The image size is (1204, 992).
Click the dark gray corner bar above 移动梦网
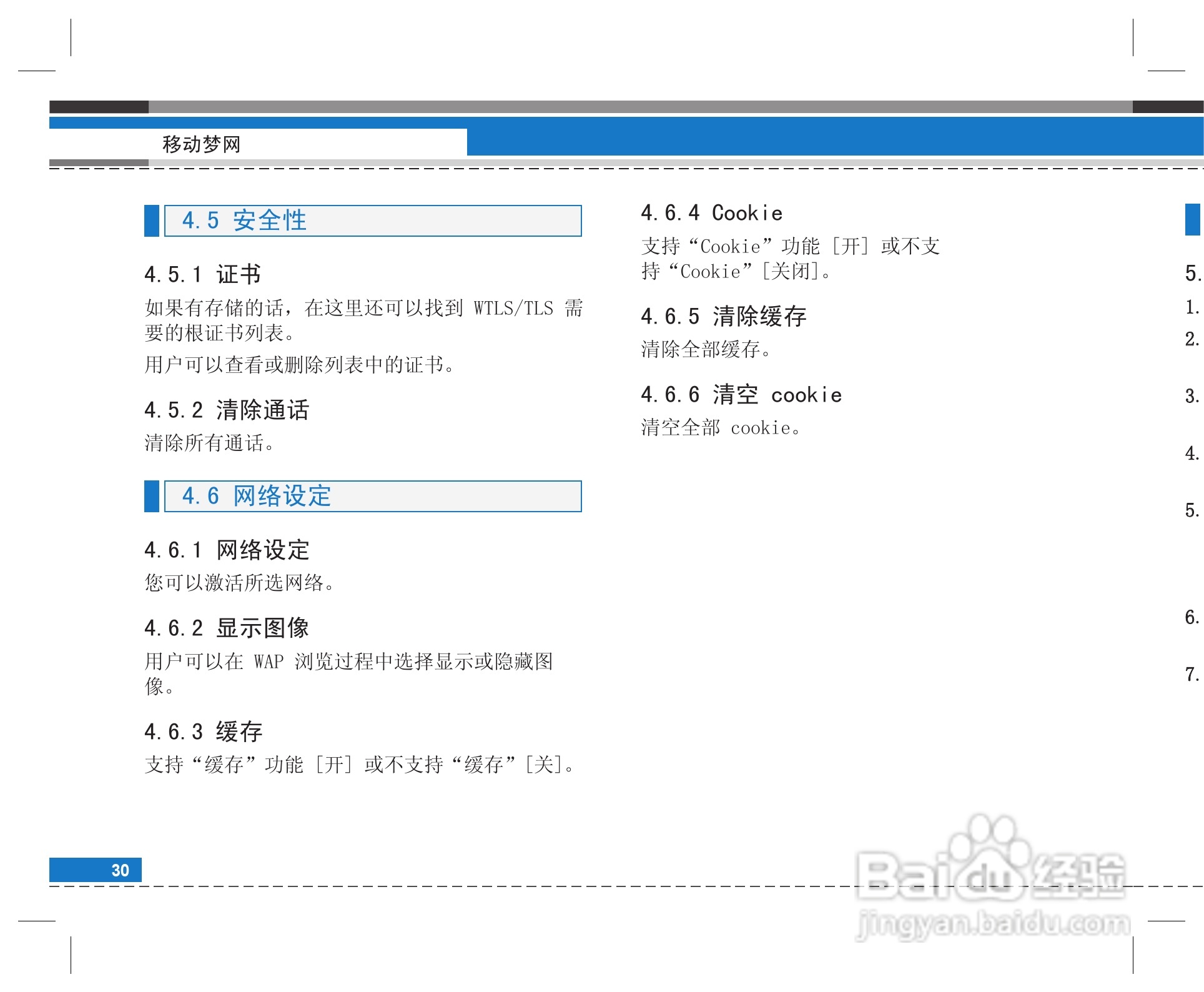click(x=100, y=107)
